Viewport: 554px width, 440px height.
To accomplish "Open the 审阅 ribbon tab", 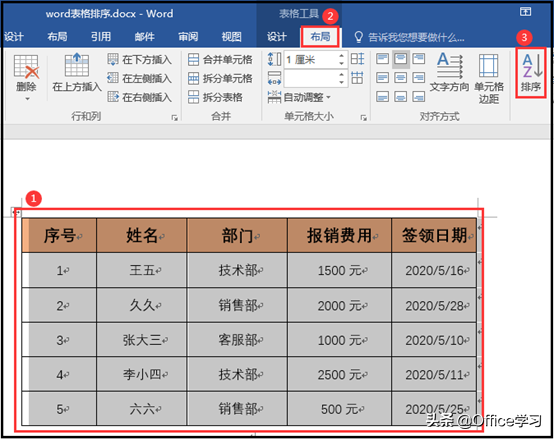I will (x=188, y=36).
